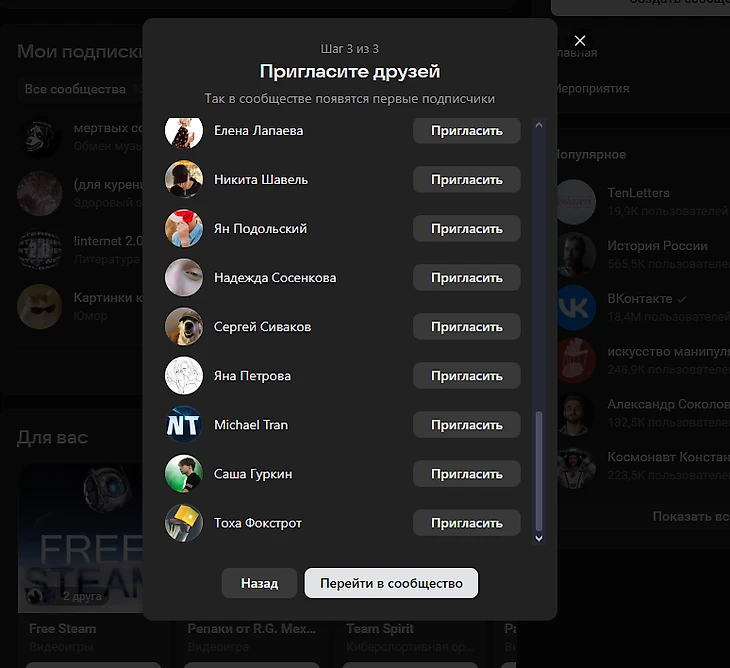This screenshot has height=668, width=730.
Task: Invite Яна Петрова with Пригласить button
Action: tap(466, 376)
